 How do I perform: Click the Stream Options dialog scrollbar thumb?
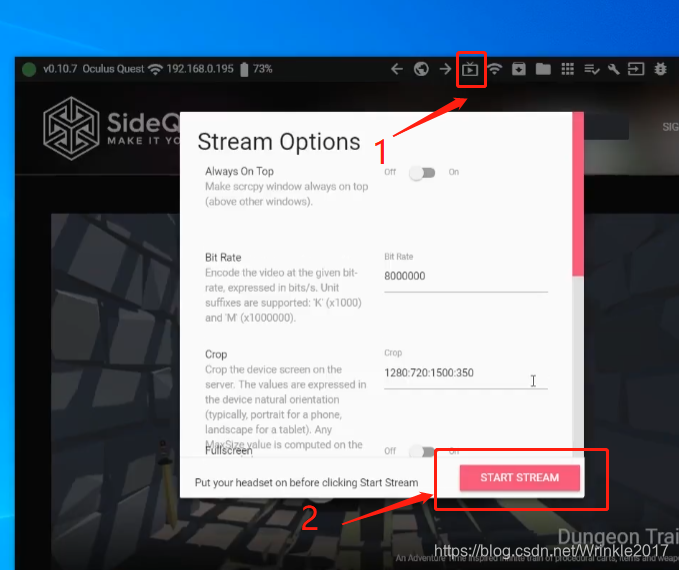click(x=578, y=194)
